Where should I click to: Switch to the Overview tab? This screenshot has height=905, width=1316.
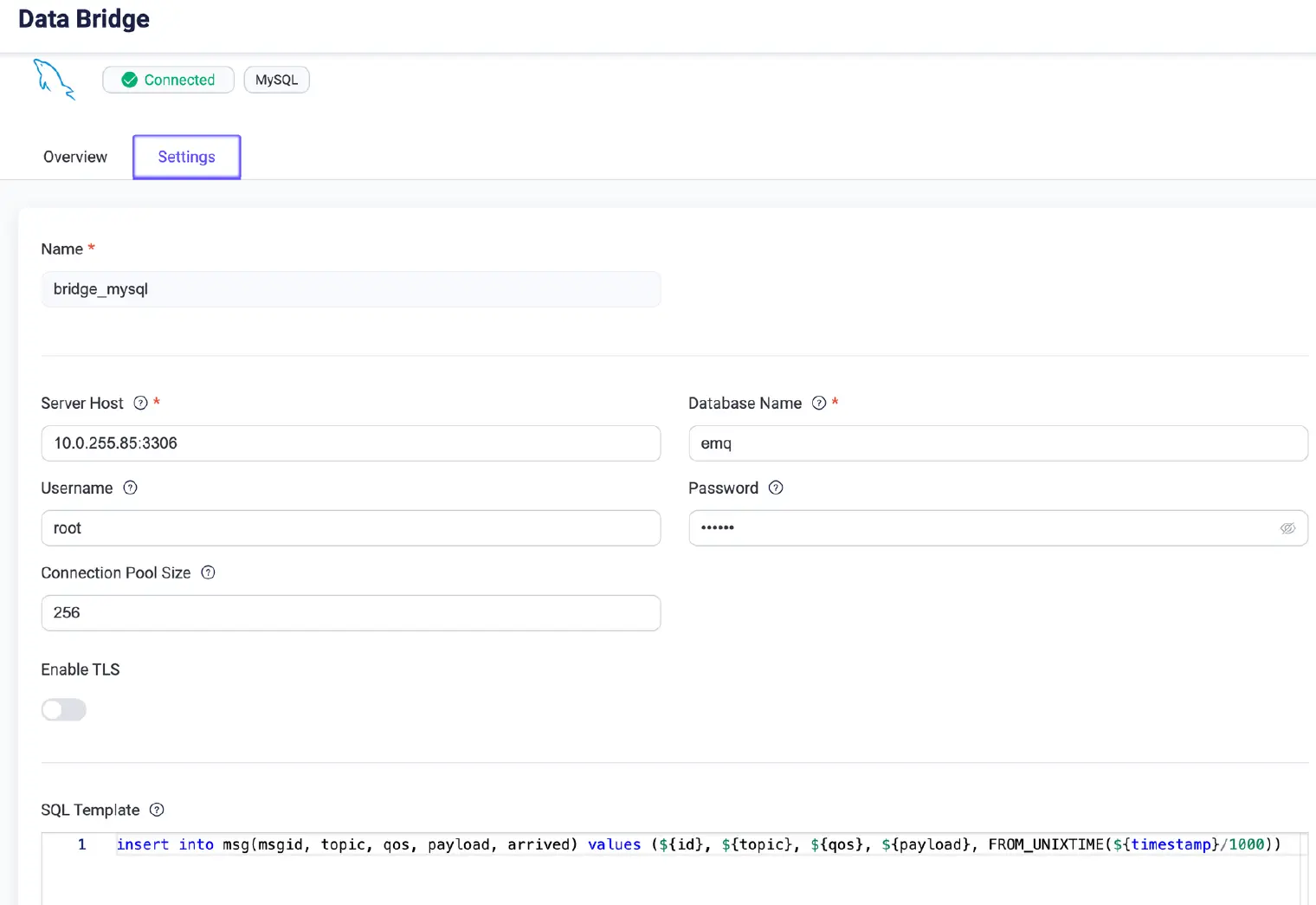point(75,157)
